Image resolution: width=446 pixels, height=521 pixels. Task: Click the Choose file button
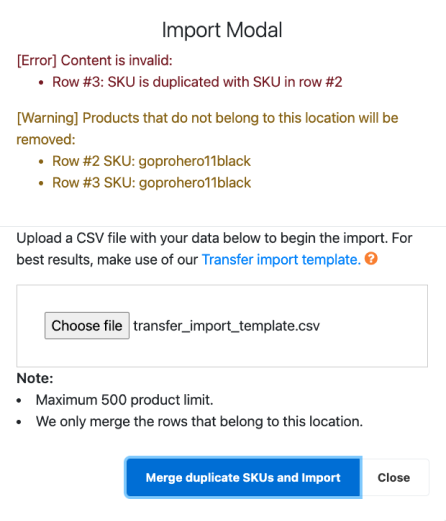(87, 326)
